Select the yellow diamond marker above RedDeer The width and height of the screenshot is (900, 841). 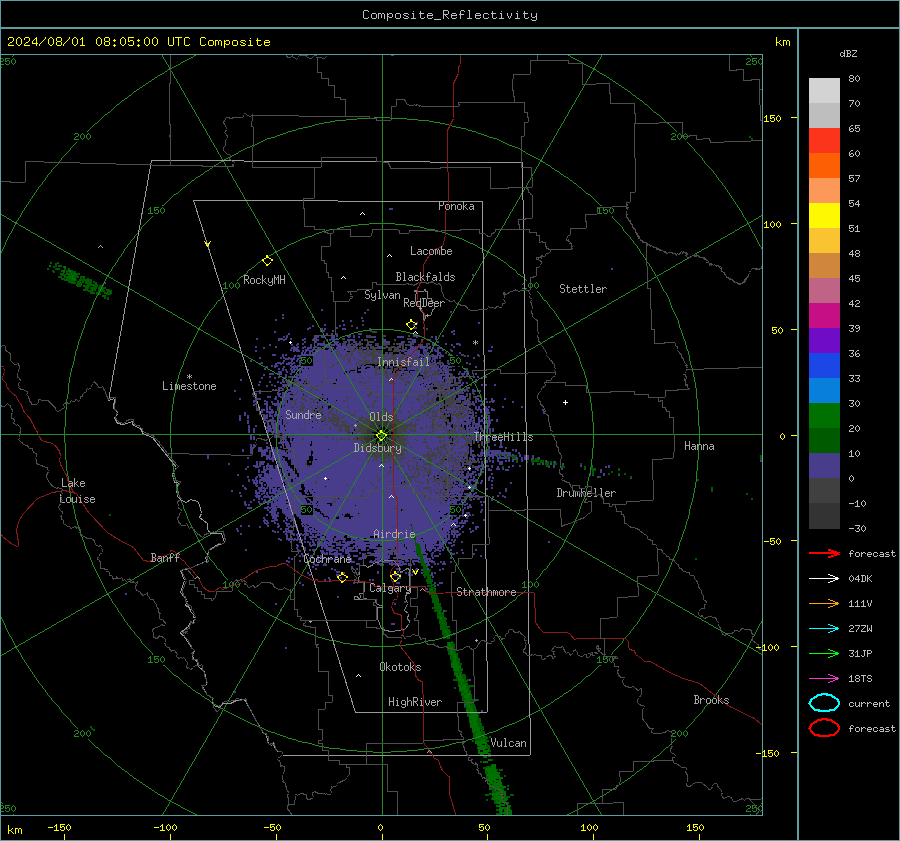(x=411, y=324)
